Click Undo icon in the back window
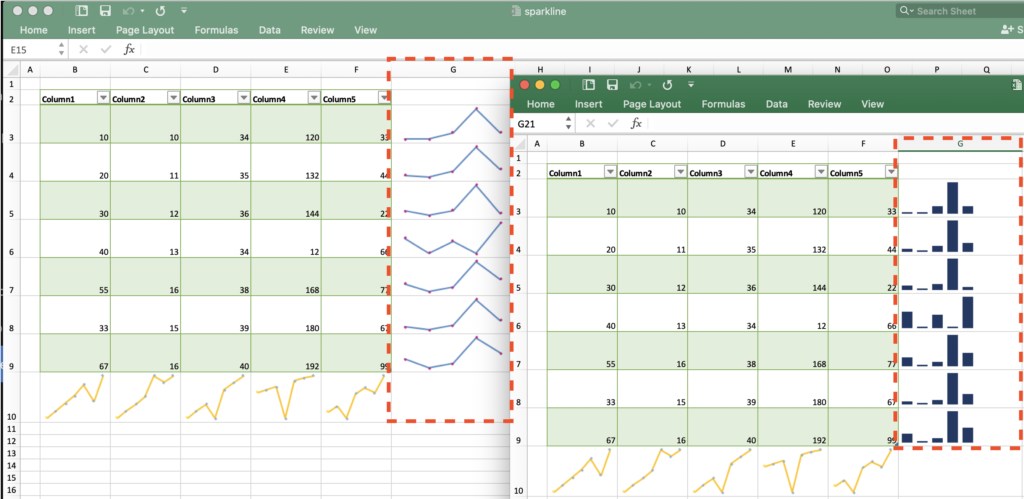The height and width of the screenshot is (499, 1024). (x=127, y=10)
